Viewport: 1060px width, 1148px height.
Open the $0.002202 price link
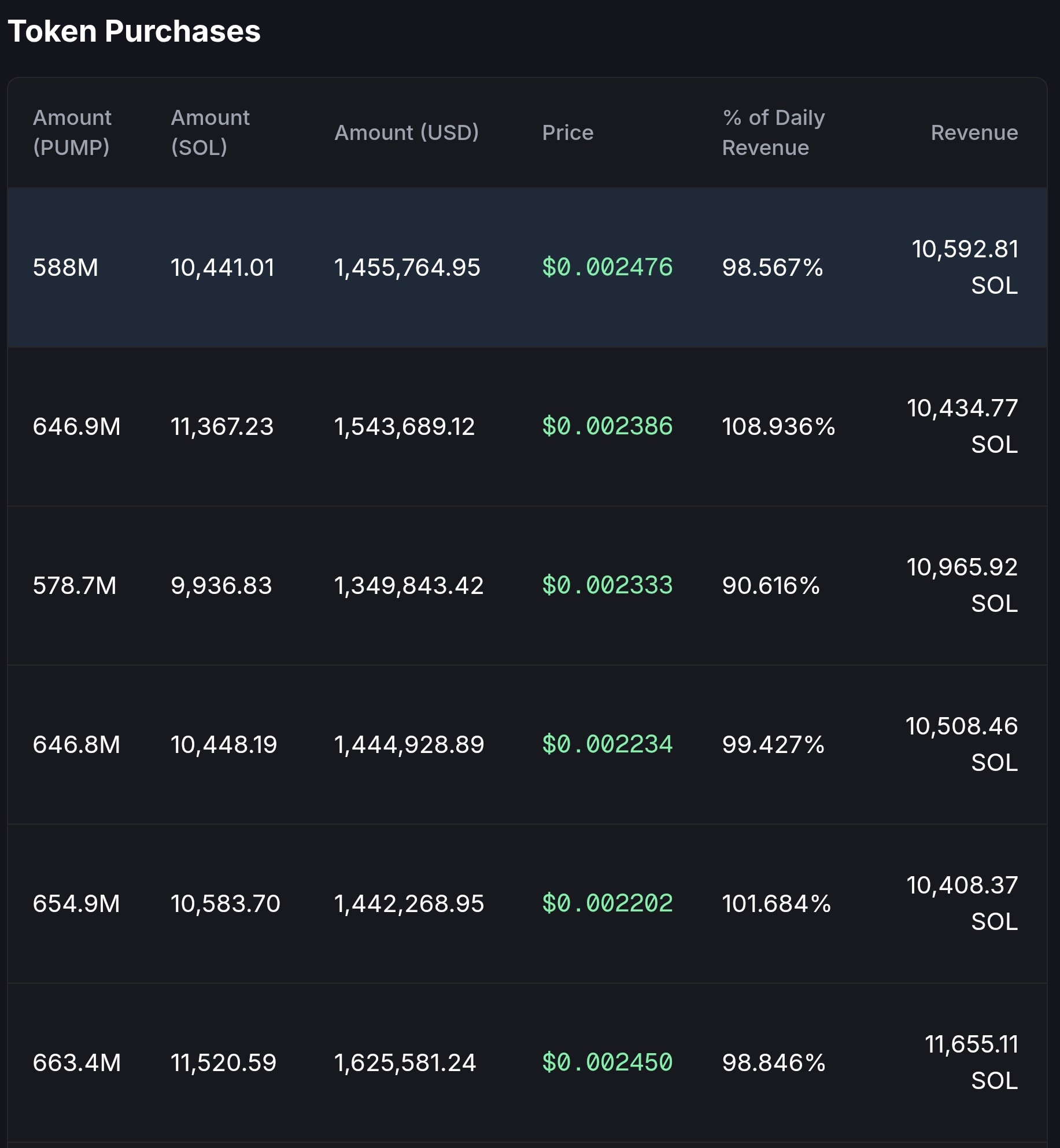pos(607,903)
